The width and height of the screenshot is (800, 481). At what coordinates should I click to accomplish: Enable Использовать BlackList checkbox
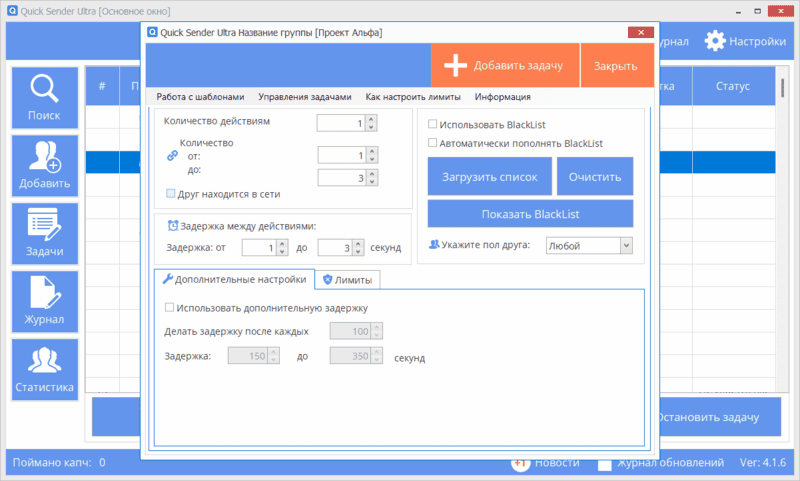pyautogui.click(x=433, y=124)
